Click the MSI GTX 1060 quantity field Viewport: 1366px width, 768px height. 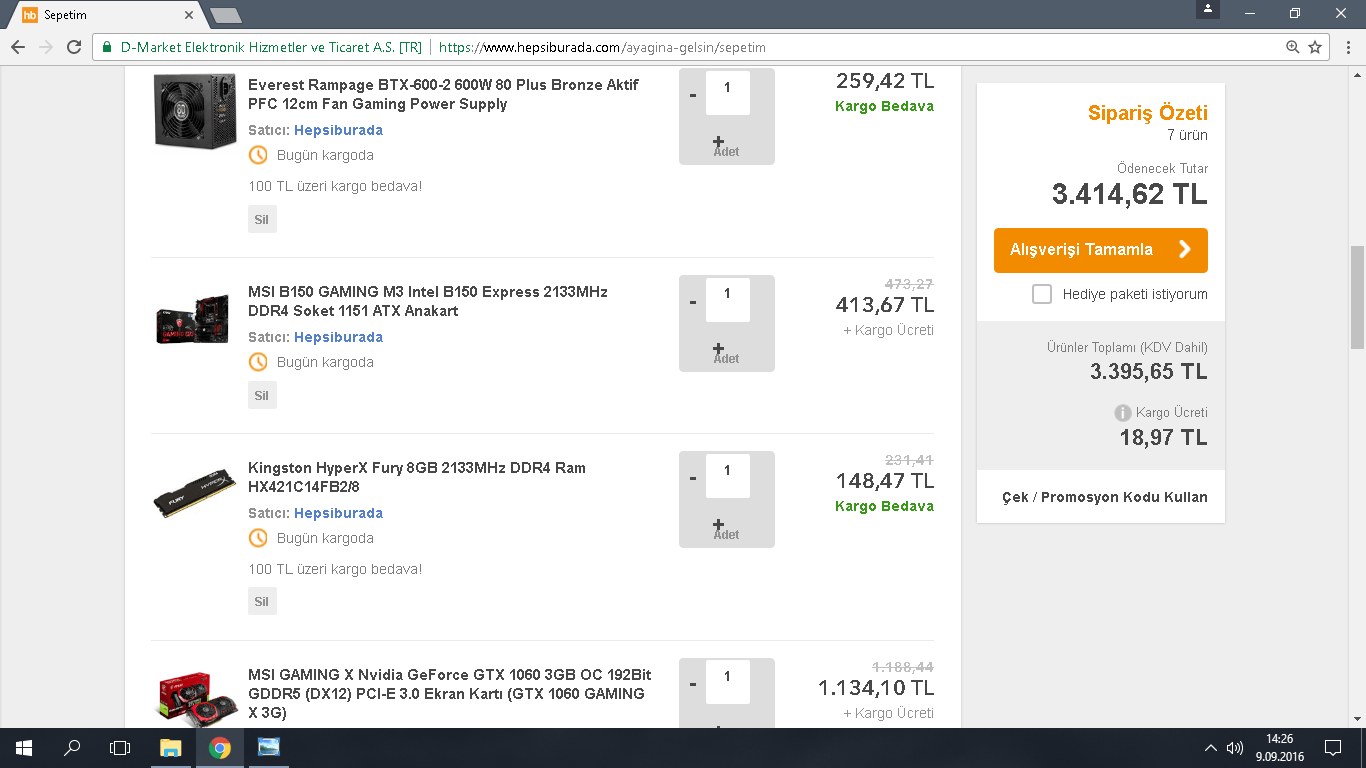coord(728,682)
